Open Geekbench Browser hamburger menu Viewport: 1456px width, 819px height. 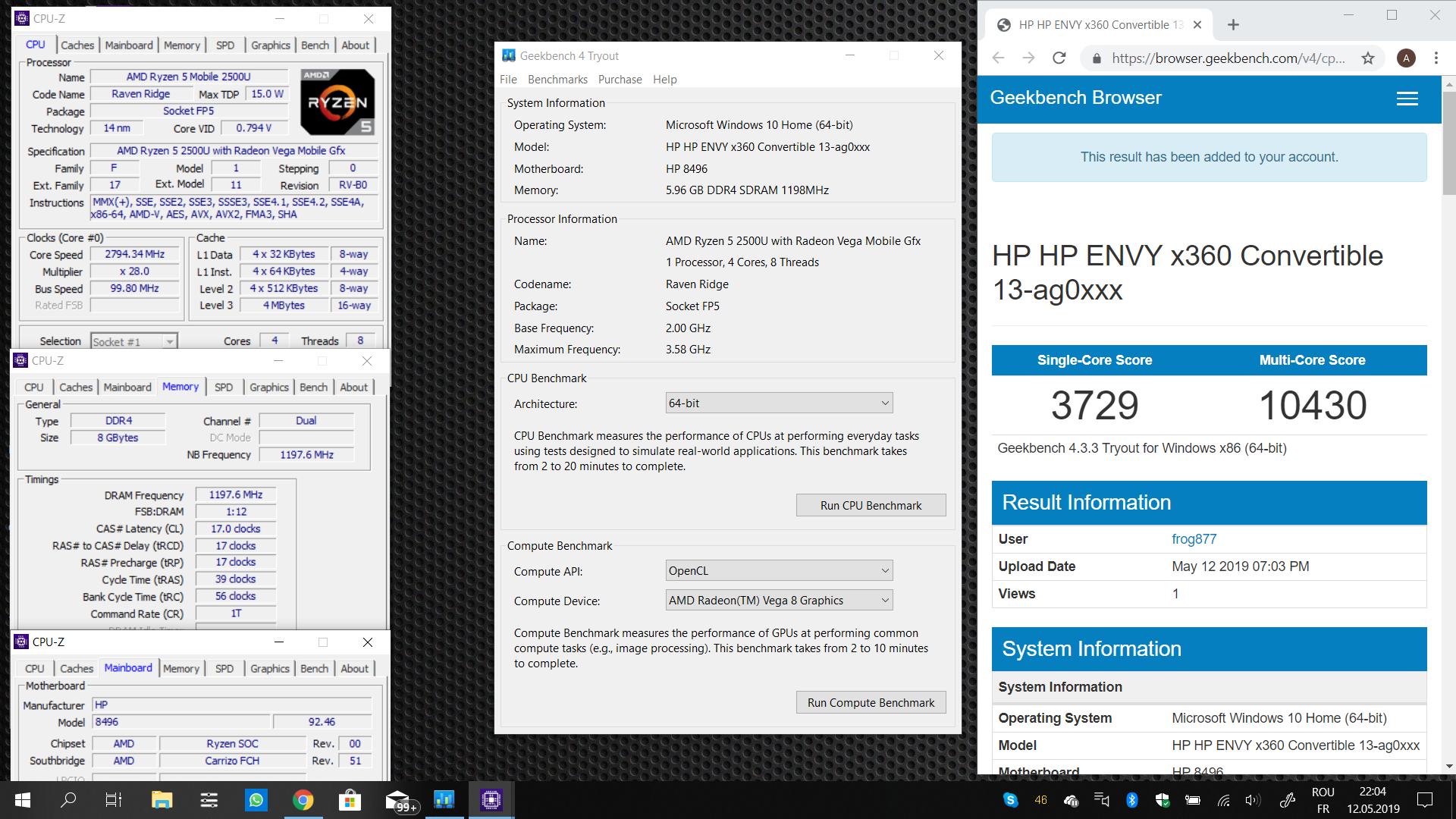click(x=1407, y=99)
